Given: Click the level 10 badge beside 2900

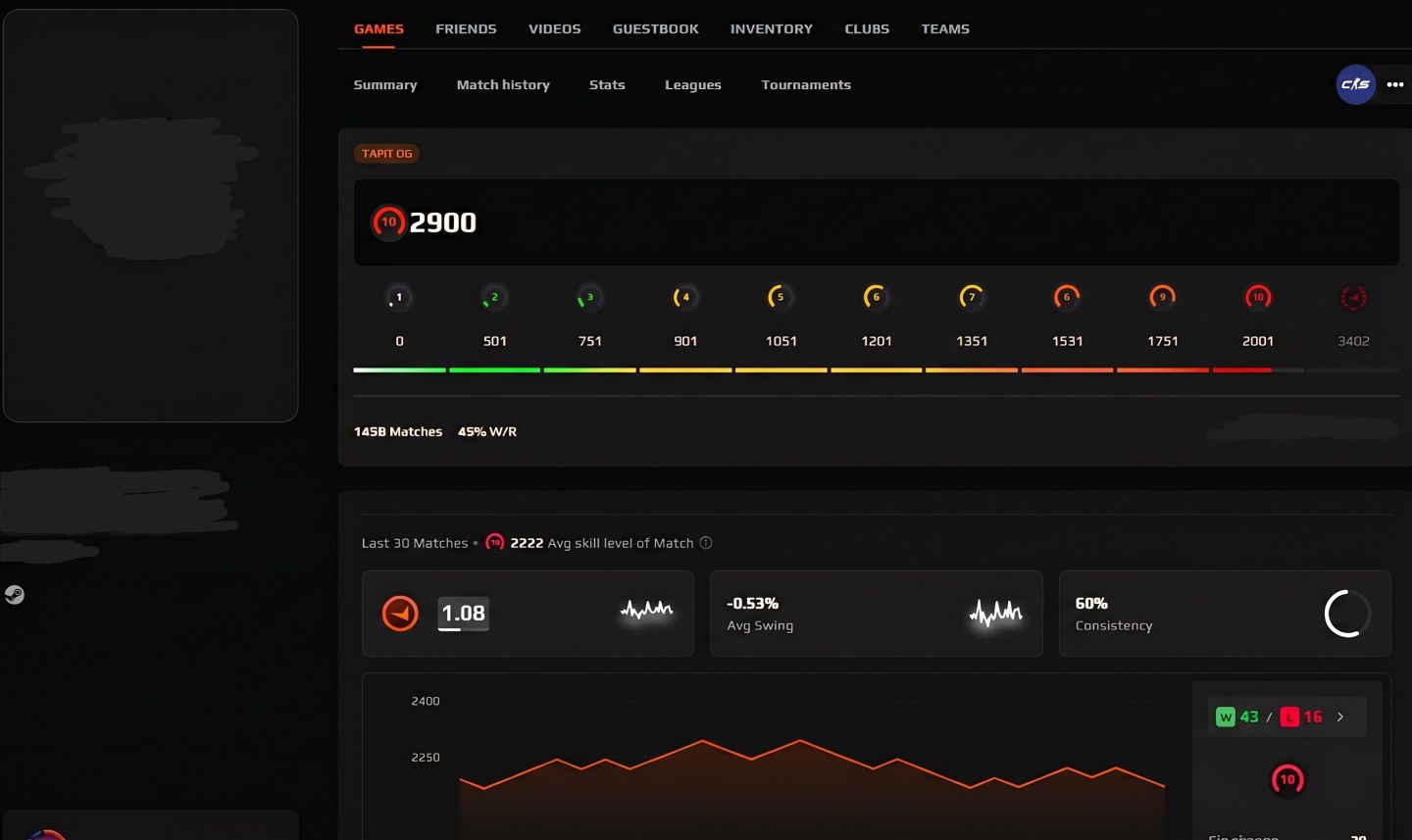Looking at the screenshot, I should pyautogui.click(x=388, y=222).
